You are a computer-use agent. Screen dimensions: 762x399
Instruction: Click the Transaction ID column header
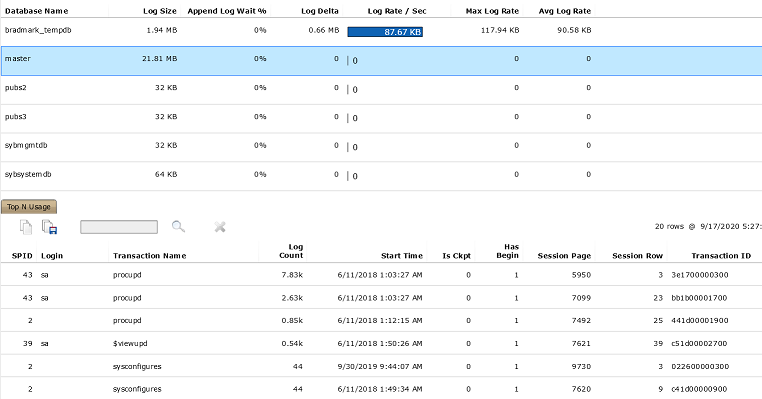tap(721, 256)
